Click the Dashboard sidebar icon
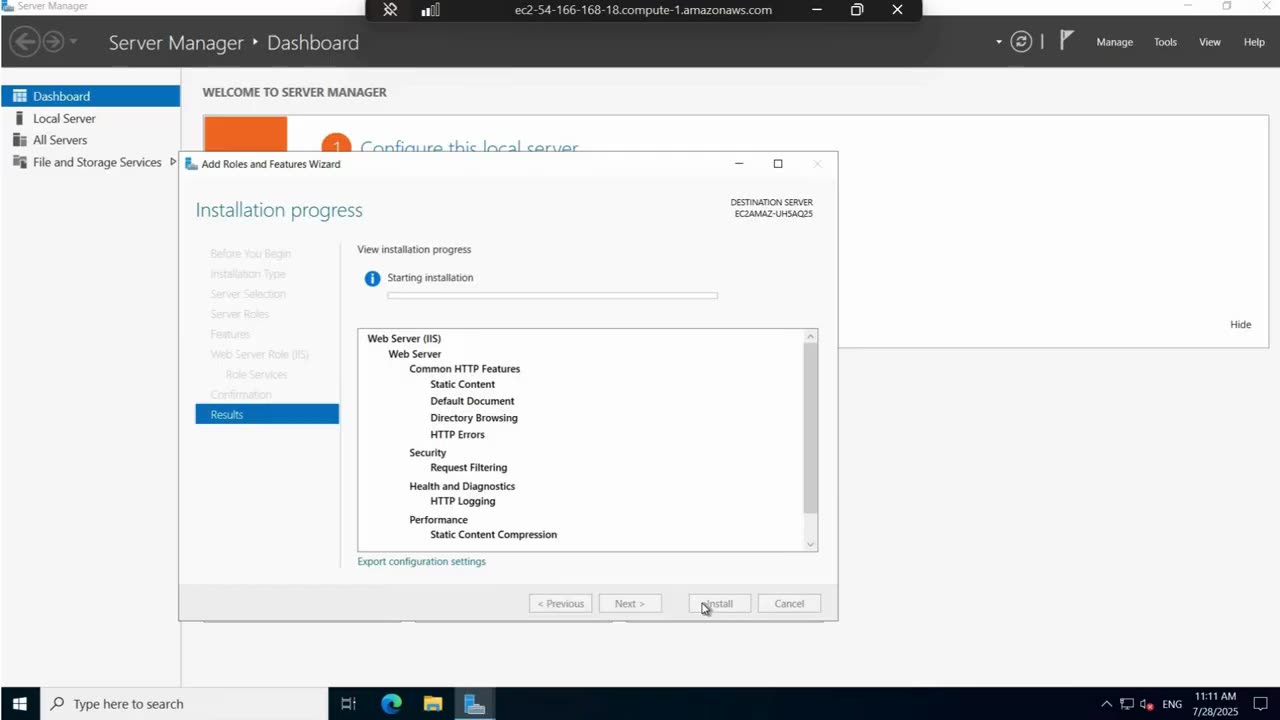Screen dimensions: 1280x720 click(19, 96)
